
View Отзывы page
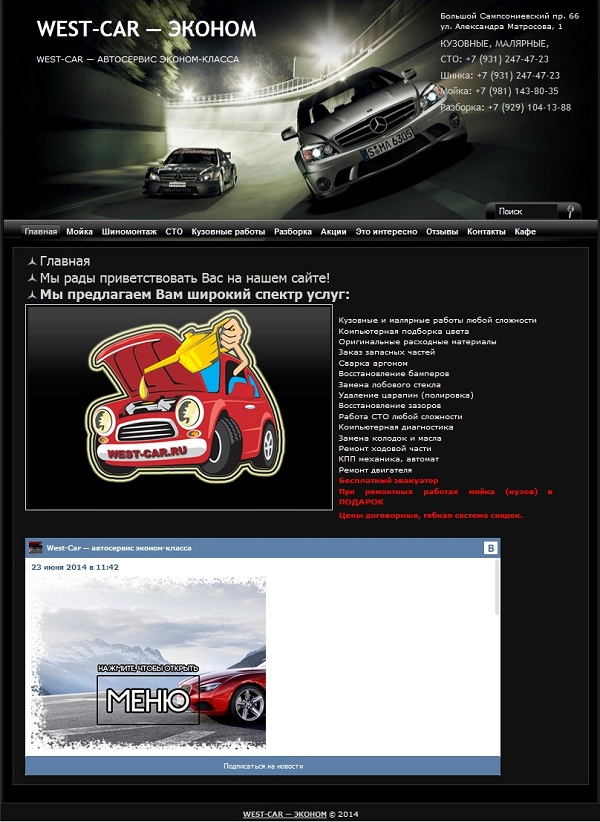tap(442, 231)
